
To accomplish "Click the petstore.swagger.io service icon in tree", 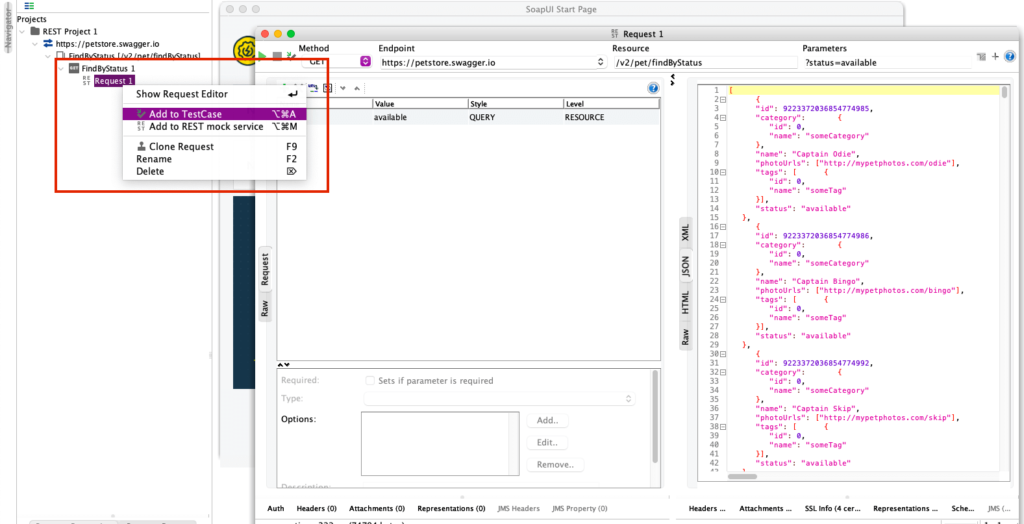I will (x=48, y=44).
